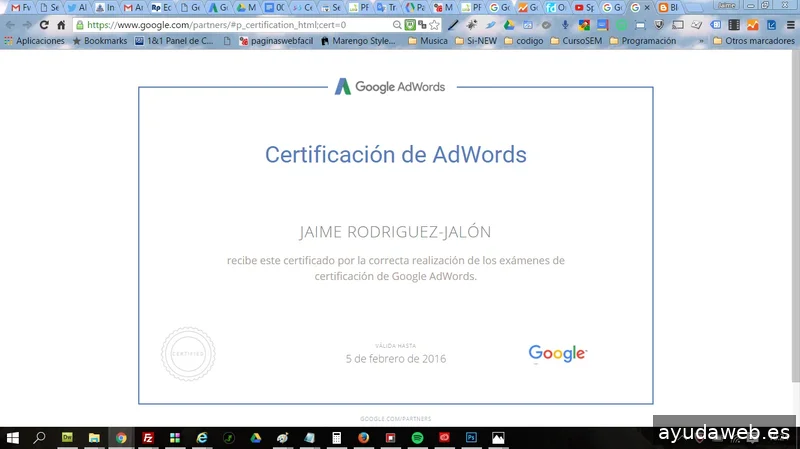Click the microphone extension icon
The image size is (800, 449).
pos(565,24)
